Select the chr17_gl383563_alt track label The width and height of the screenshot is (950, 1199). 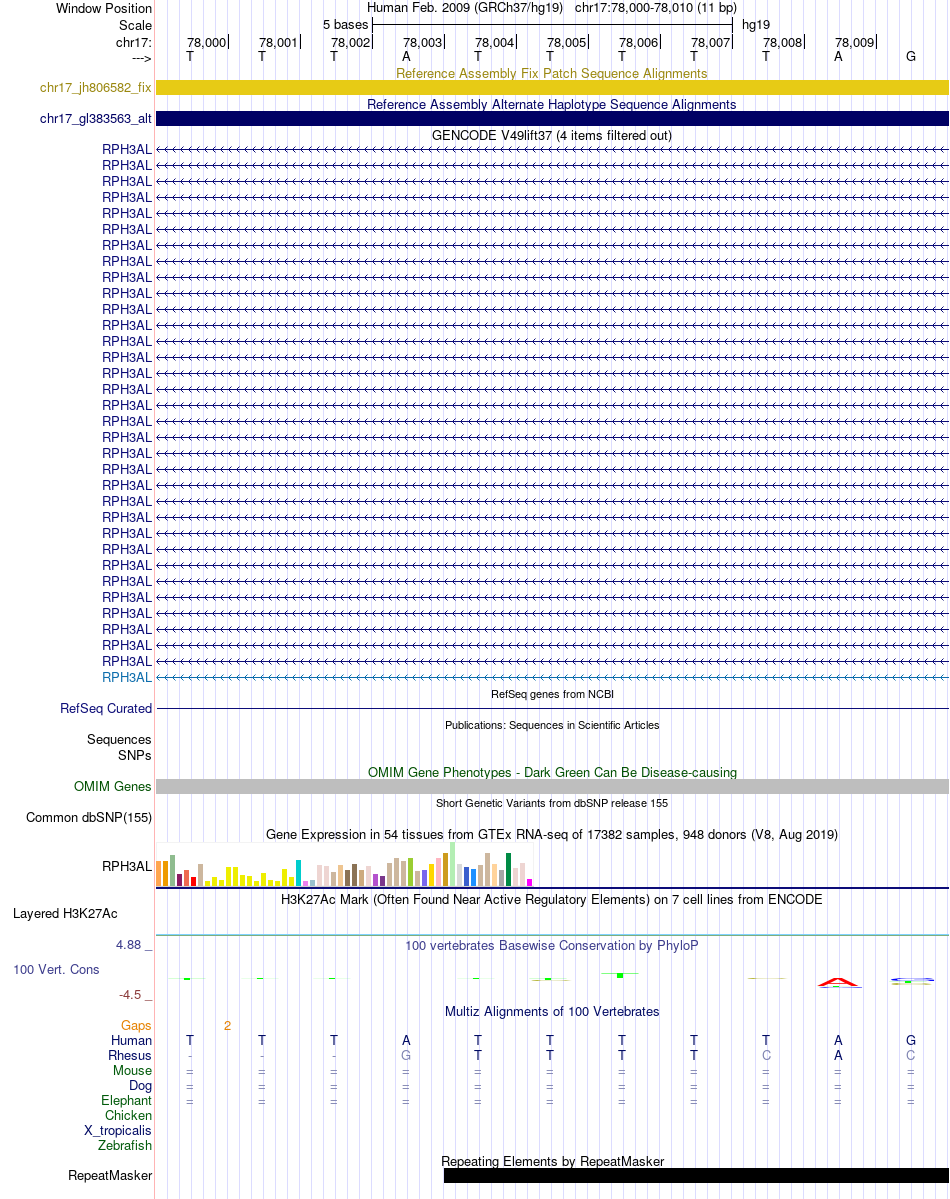point(96,119)
